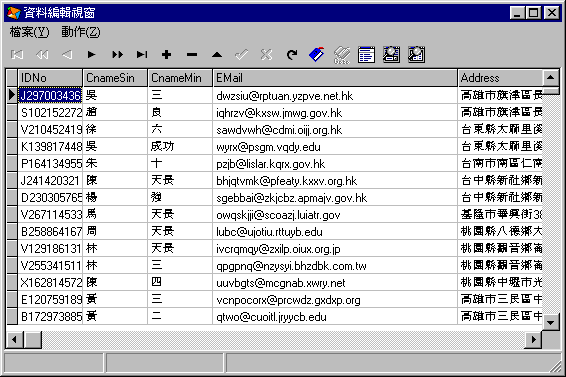
Task: Select the cell V129186131
Action: (x=50, y=248)
